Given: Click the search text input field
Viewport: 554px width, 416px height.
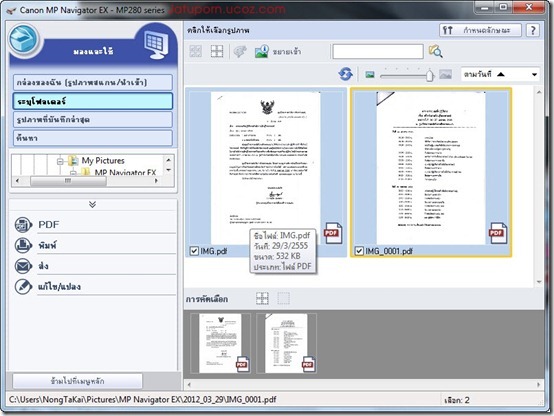Looking at the screenshot, I should tap(378, 52).
